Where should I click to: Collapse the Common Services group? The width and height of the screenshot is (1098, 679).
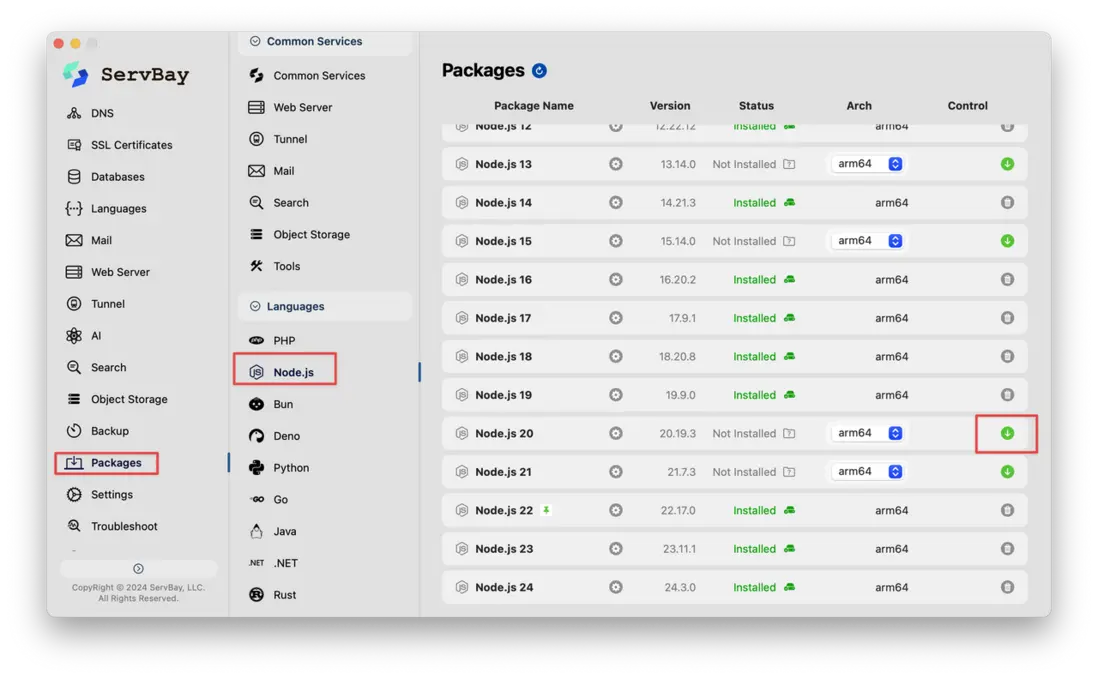click(255, 42)
